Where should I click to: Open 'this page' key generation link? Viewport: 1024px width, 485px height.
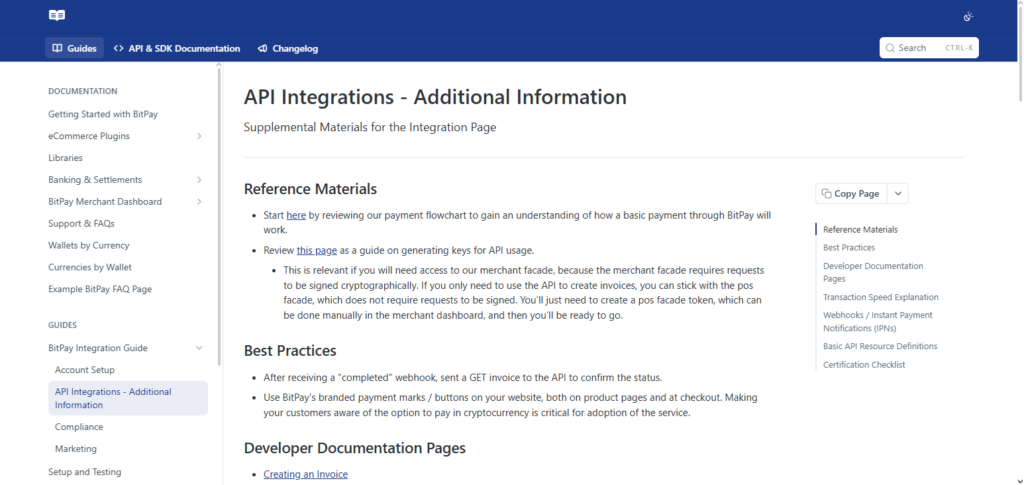pyautogui.click(x=317, y=250)
